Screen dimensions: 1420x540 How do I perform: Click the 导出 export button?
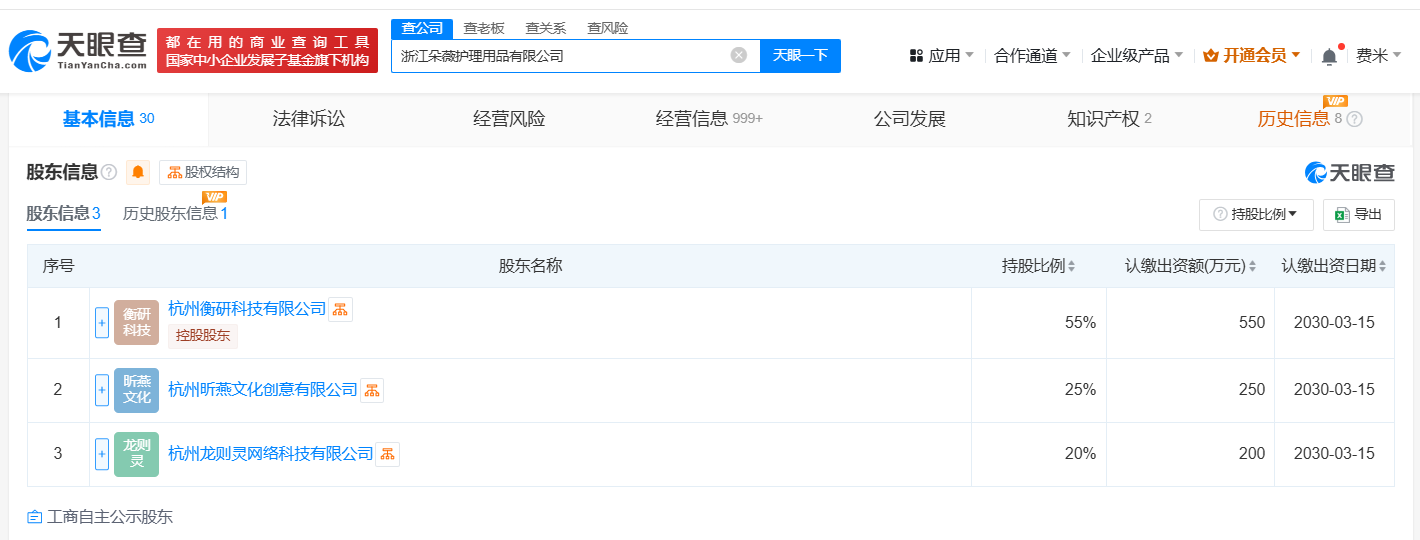pyautogui.click(x=1358, y=214)
